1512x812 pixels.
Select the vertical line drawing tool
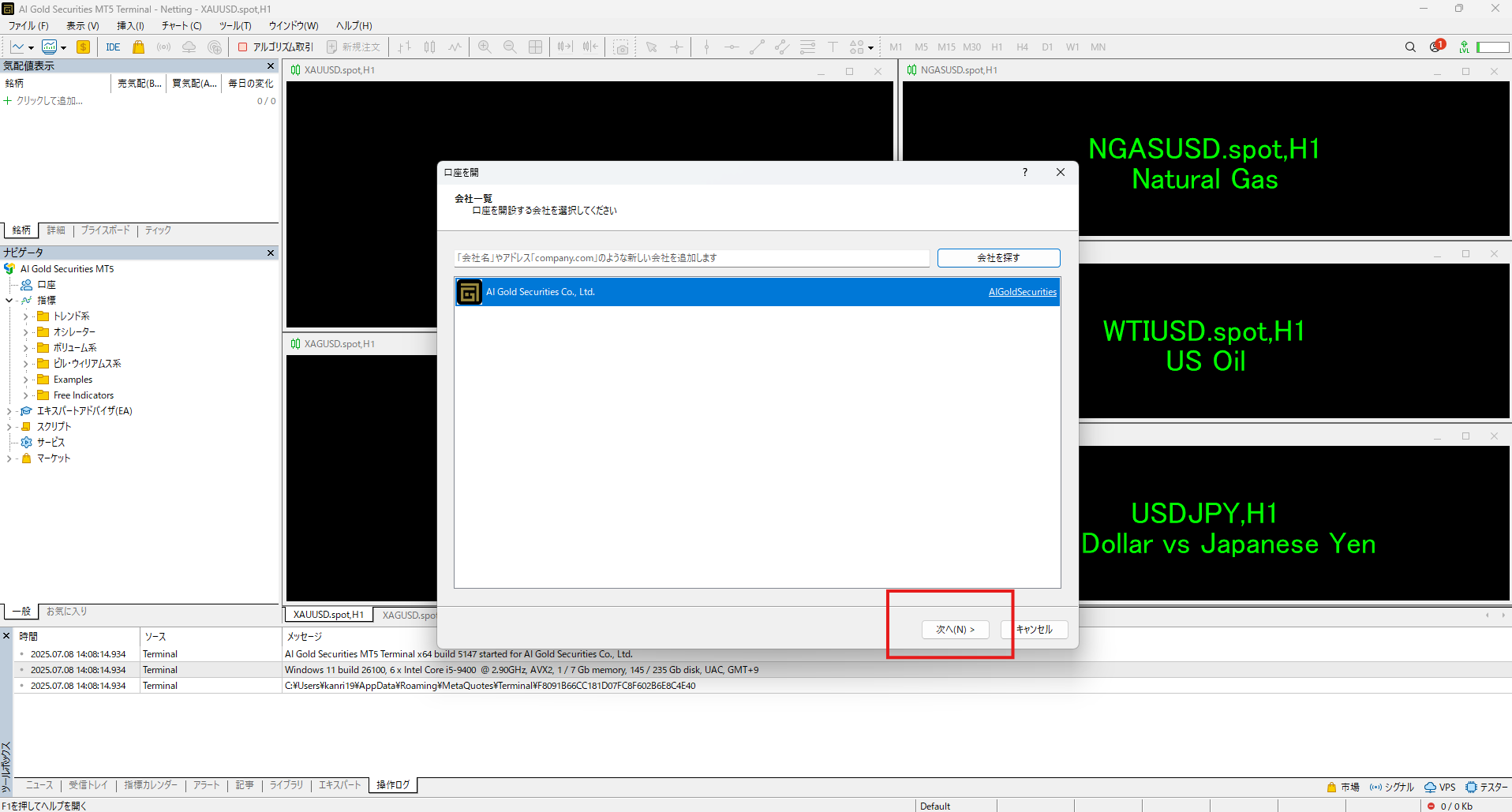point(706,47)
